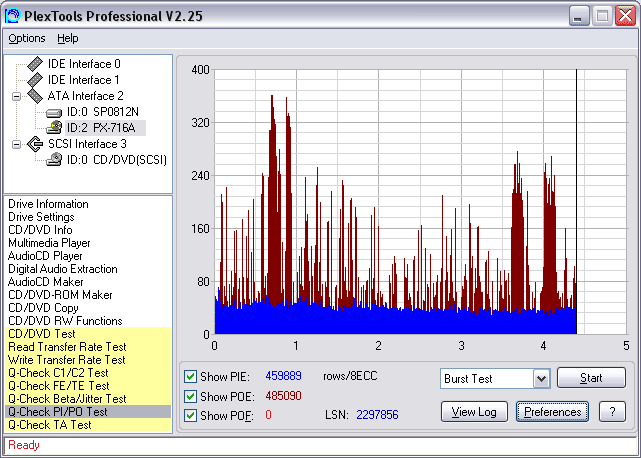
Task: Toggle the Show POF checkbox
Action: pos(190,415)
